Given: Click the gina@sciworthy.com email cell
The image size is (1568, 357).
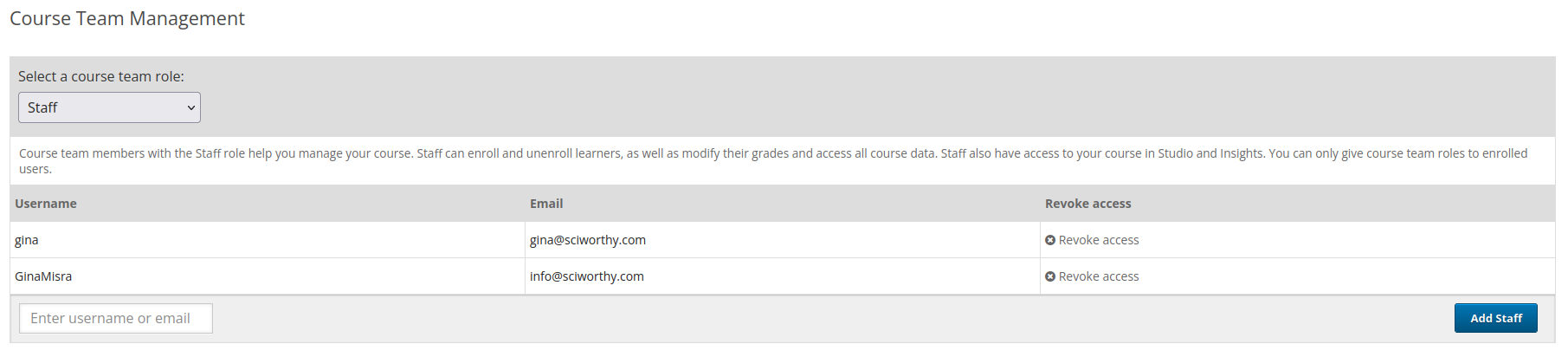Looking at the screenshot, I should coord(783,240).
